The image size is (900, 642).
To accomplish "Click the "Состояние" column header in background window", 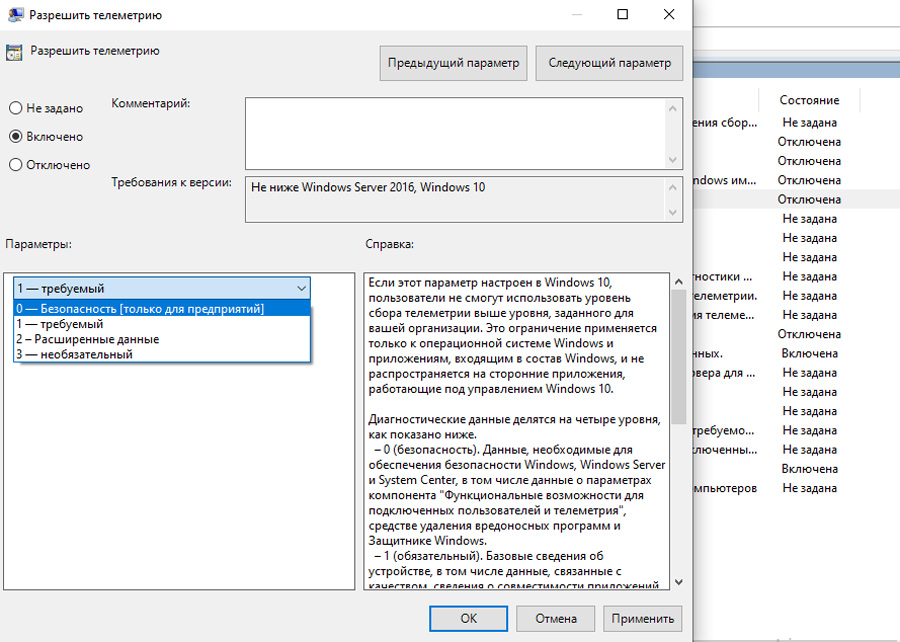I will 809,100.
